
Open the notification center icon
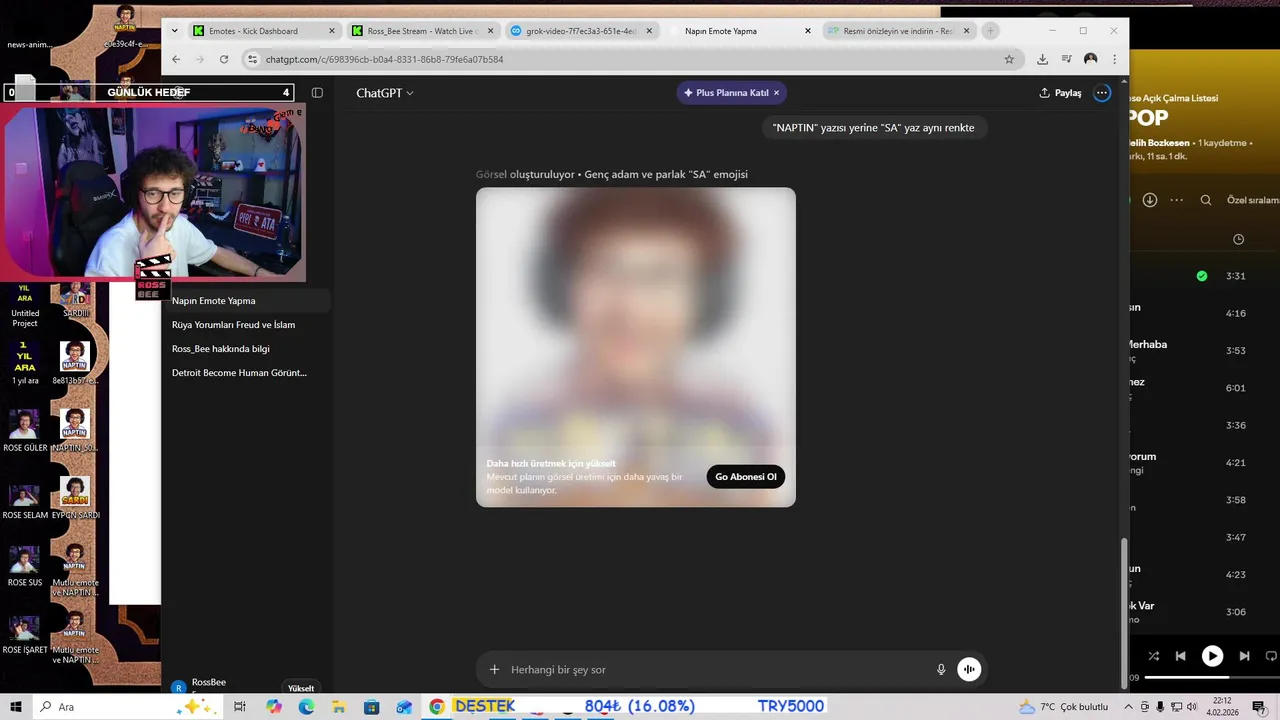click(x=1262, y=707)
